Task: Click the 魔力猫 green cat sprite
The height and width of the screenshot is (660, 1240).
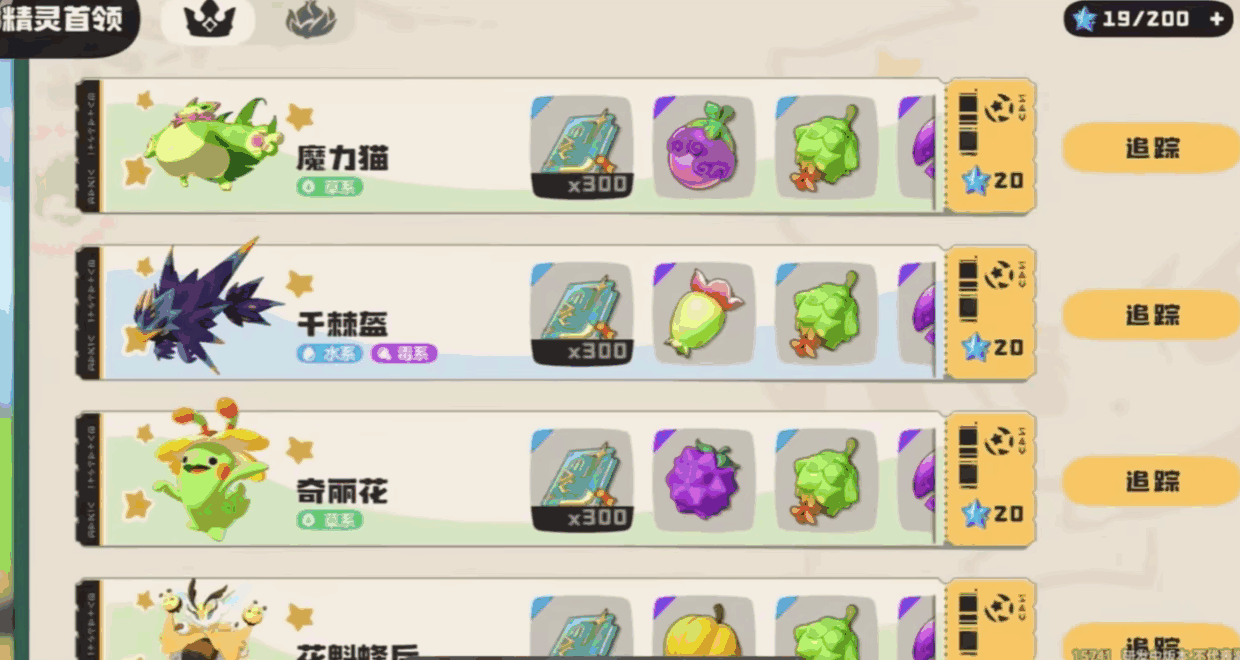Action: 213,145
